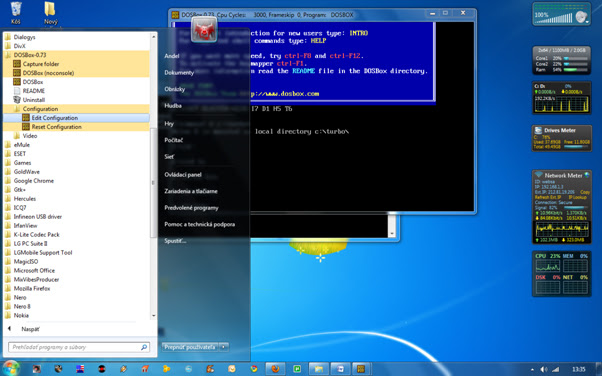Click the system tray volume icon
Image resolution: width=602 pixels, height=376 pixels.
[x=544, y=369]
